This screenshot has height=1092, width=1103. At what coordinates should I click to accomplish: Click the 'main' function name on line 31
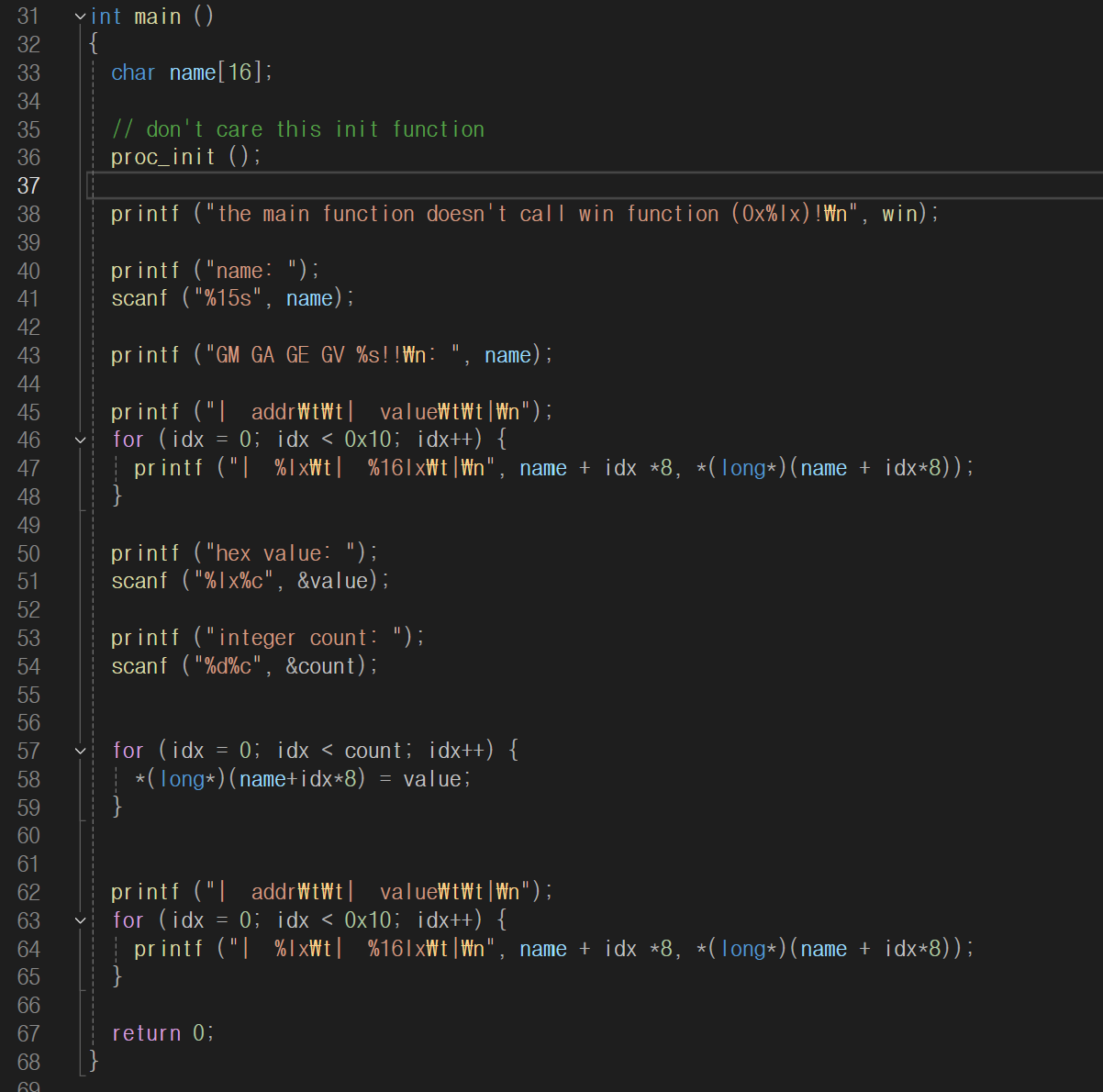pyautogui.click(x=158, y=17)
